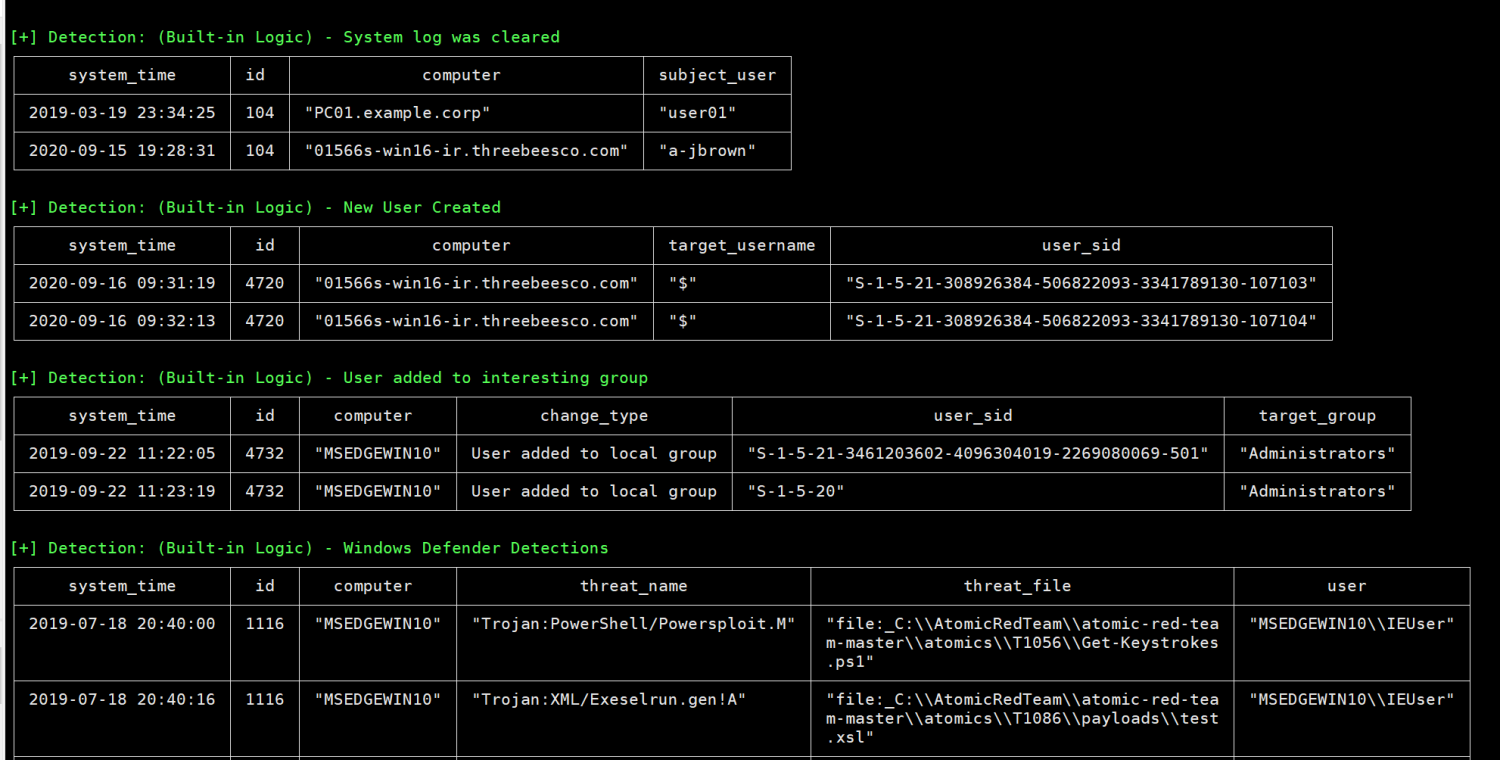Click timestamp 2020-09-15 19:28:31
This screenshot has width=1500, height=760.
(122, 151)
